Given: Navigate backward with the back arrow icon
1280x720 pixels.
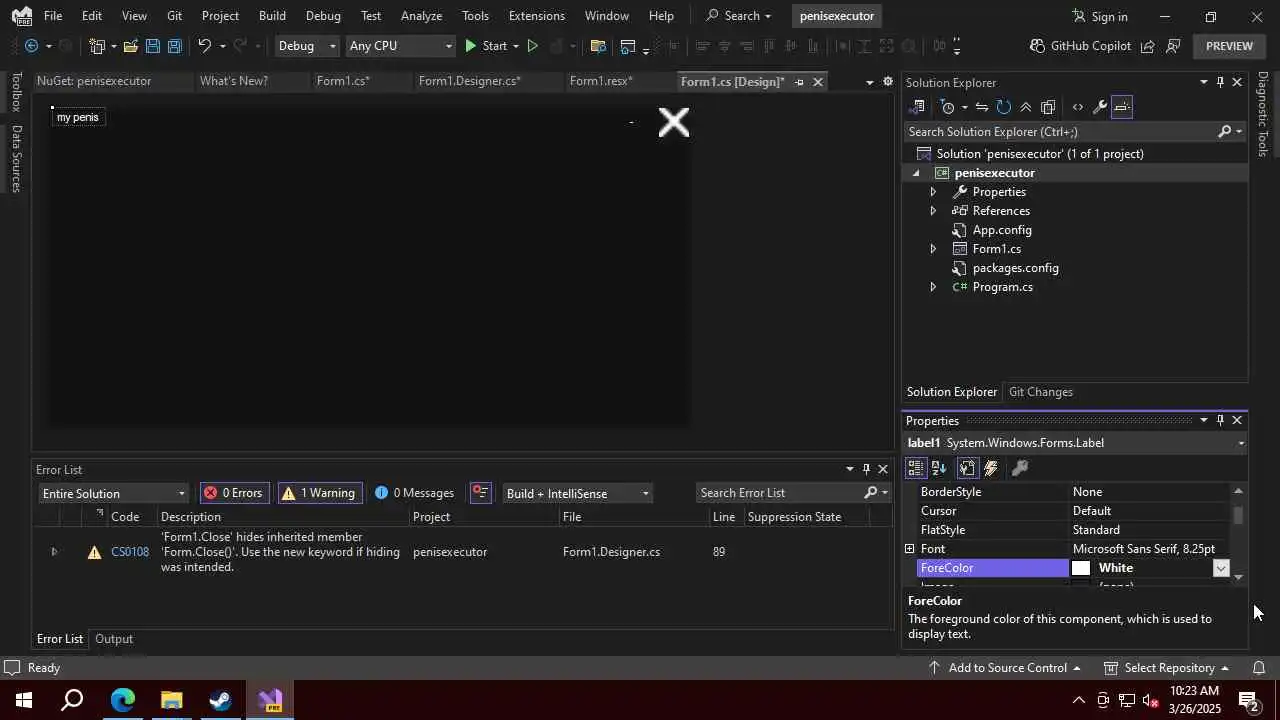Looking at the screenshot, I should point(31,46).
